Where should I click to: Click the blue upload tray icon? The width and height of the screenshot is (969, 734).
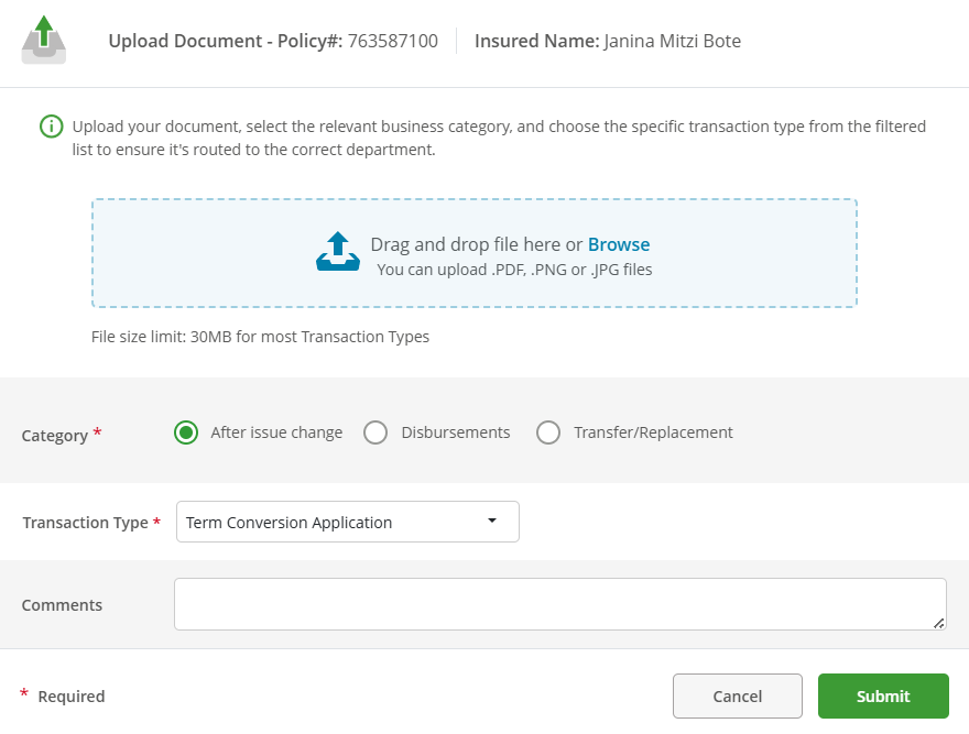pos(337,252)
